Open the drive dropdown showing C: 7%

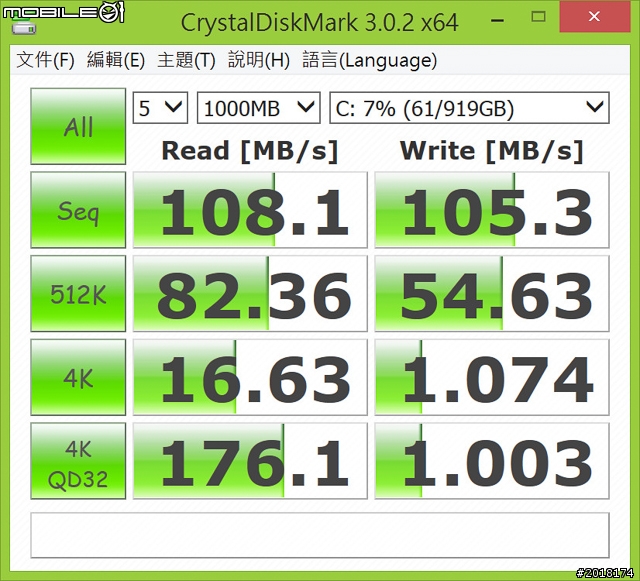click(469, 108)
